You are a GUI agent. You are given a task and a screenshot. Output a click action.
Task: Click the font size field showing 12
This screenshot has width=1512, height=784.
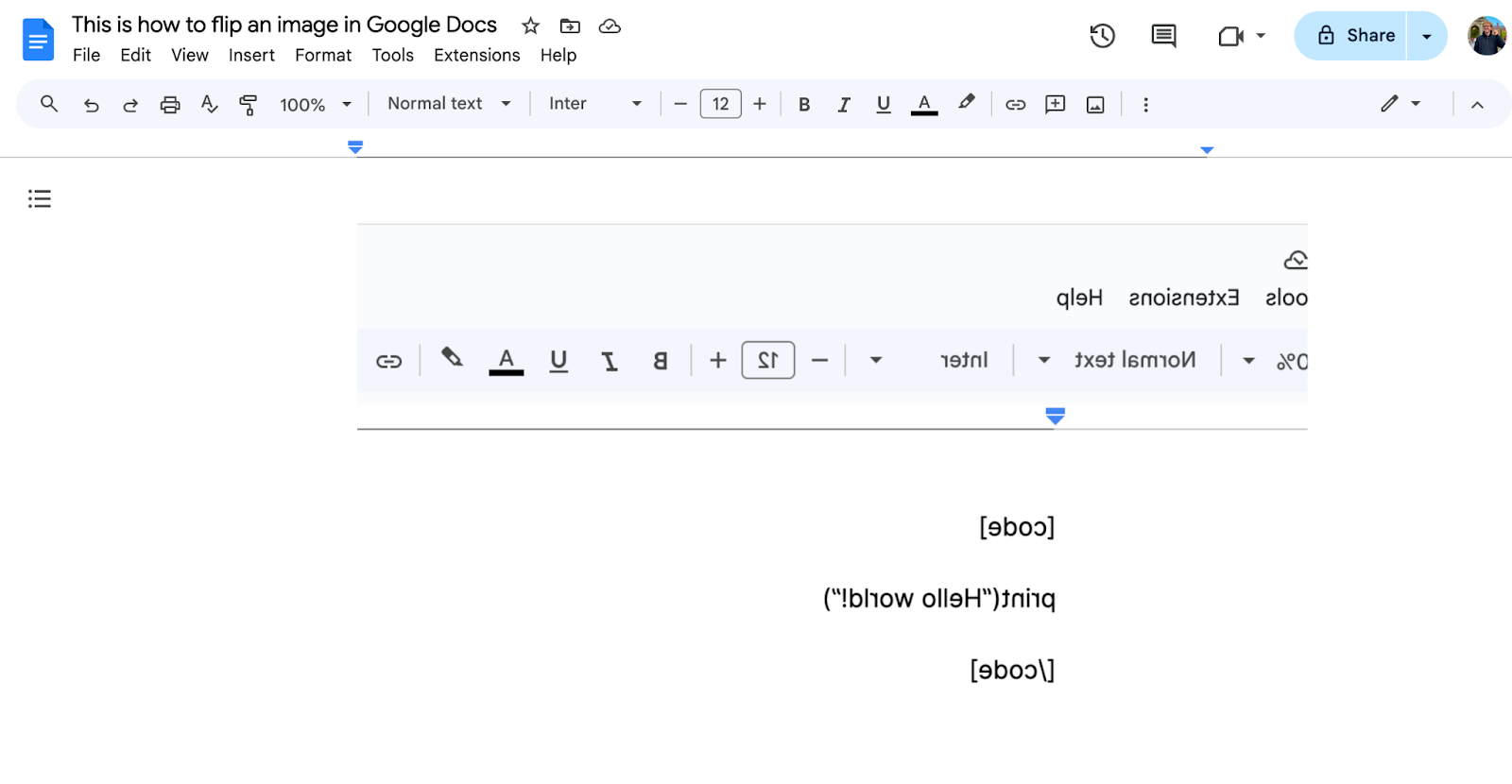point(721,104)
